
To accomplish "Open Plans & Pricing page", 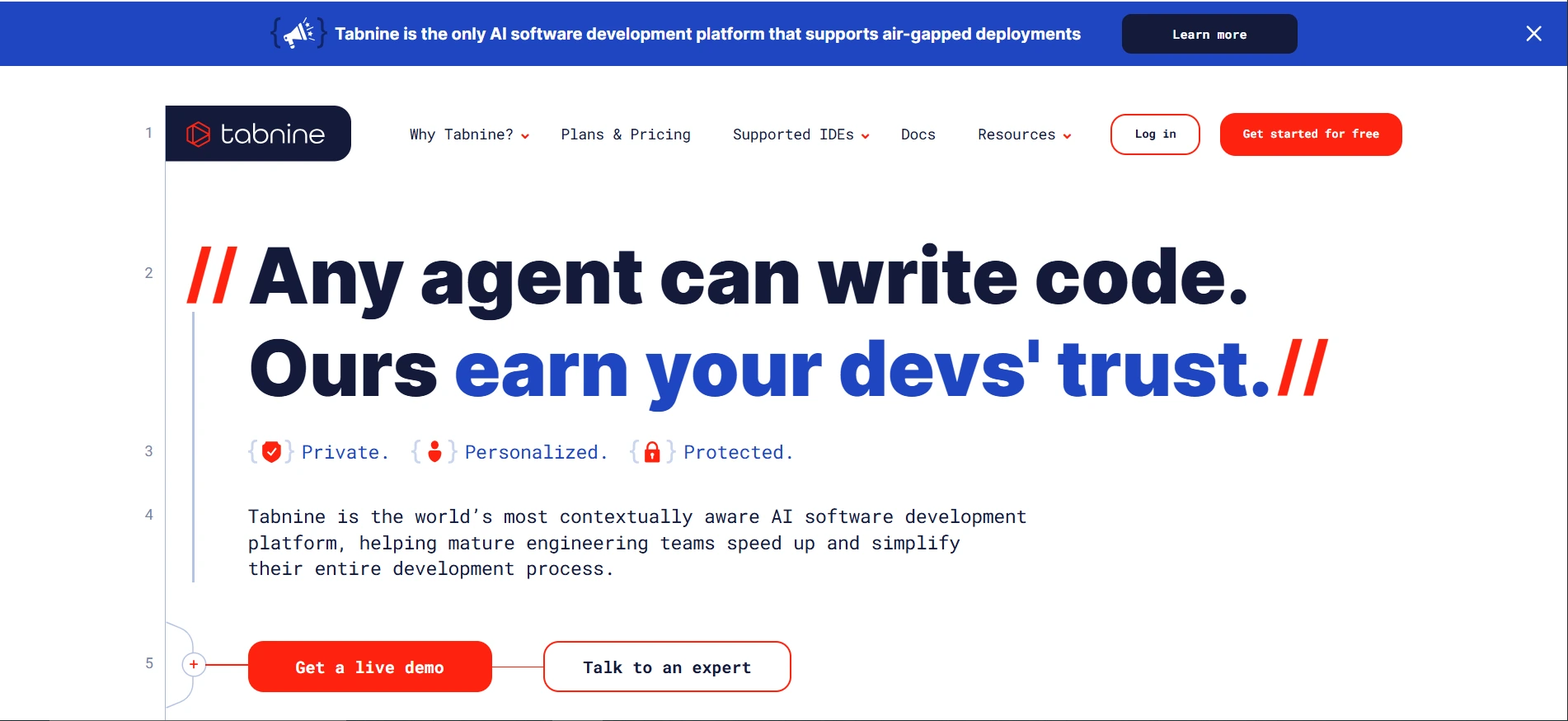I will 626,134.
